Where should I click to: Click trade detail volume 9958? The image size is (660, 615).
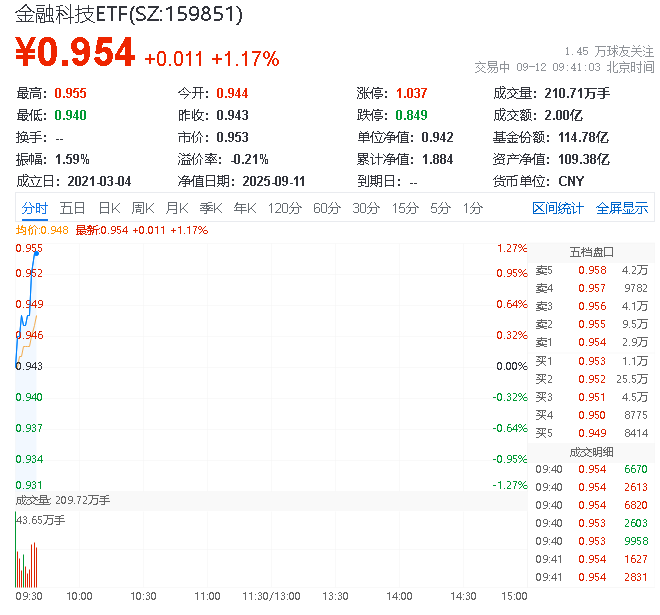[636, 541]
